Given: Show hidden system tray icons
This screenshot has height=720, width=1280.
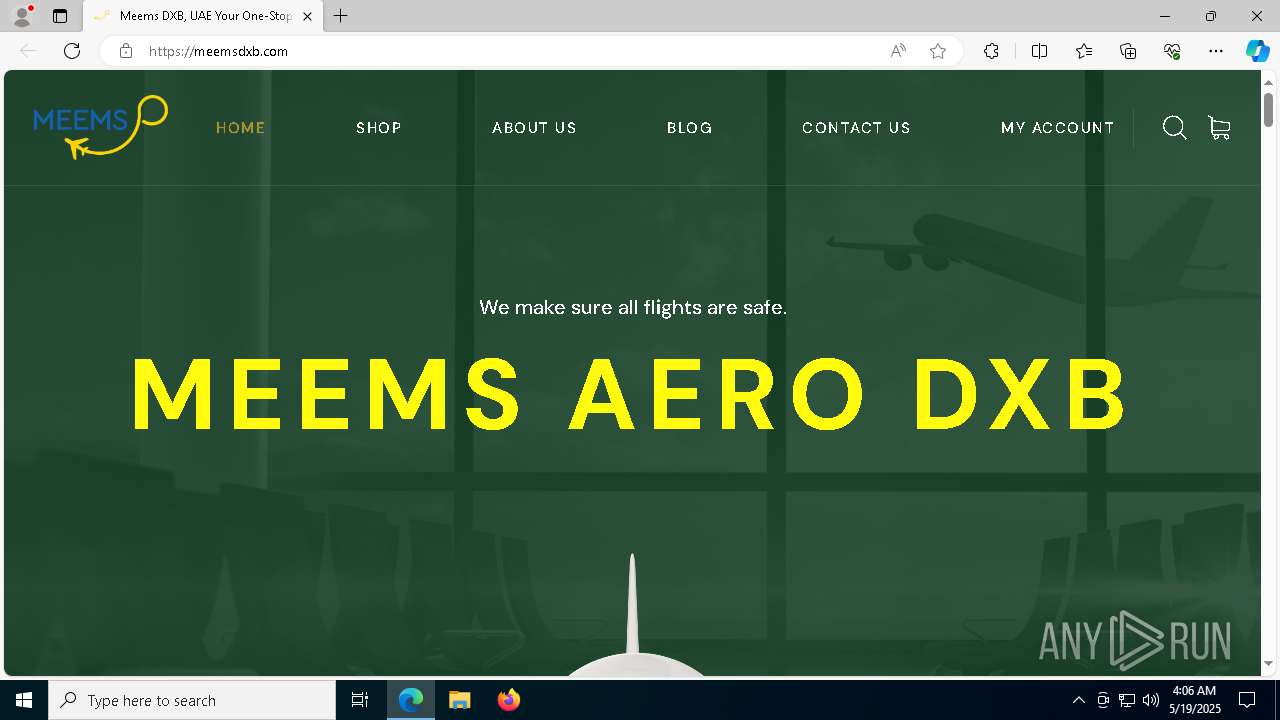Looking at the screenshot, I should click(x=1078, y=700).
